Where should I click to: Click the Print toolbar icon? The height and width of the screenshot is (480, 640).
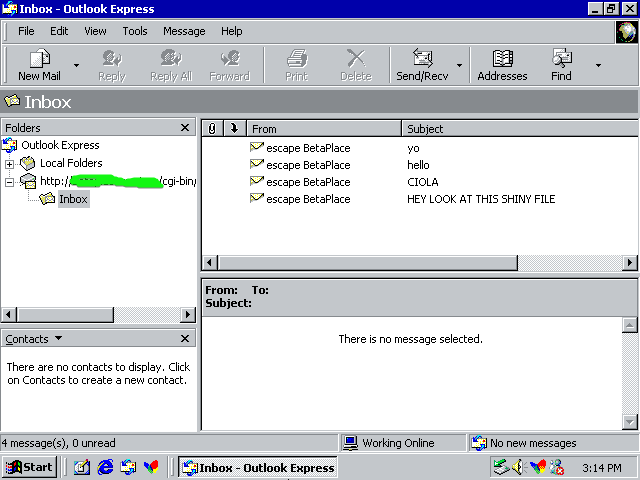point(296,59)
